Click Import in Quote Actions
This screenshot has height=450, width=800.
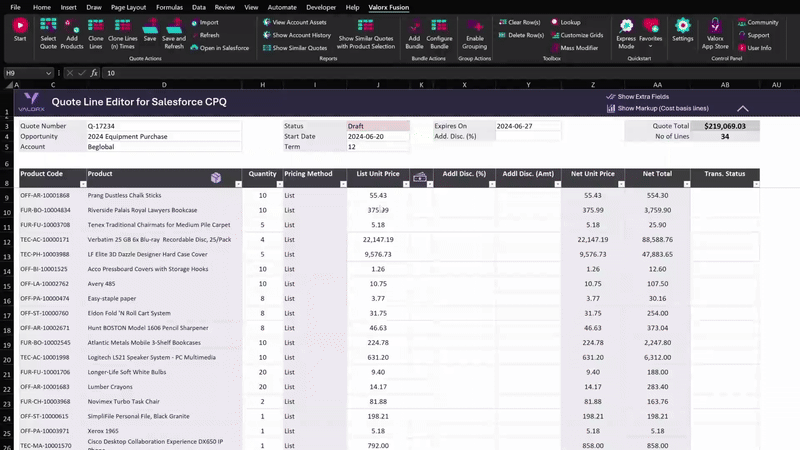[x=205, y=22]
